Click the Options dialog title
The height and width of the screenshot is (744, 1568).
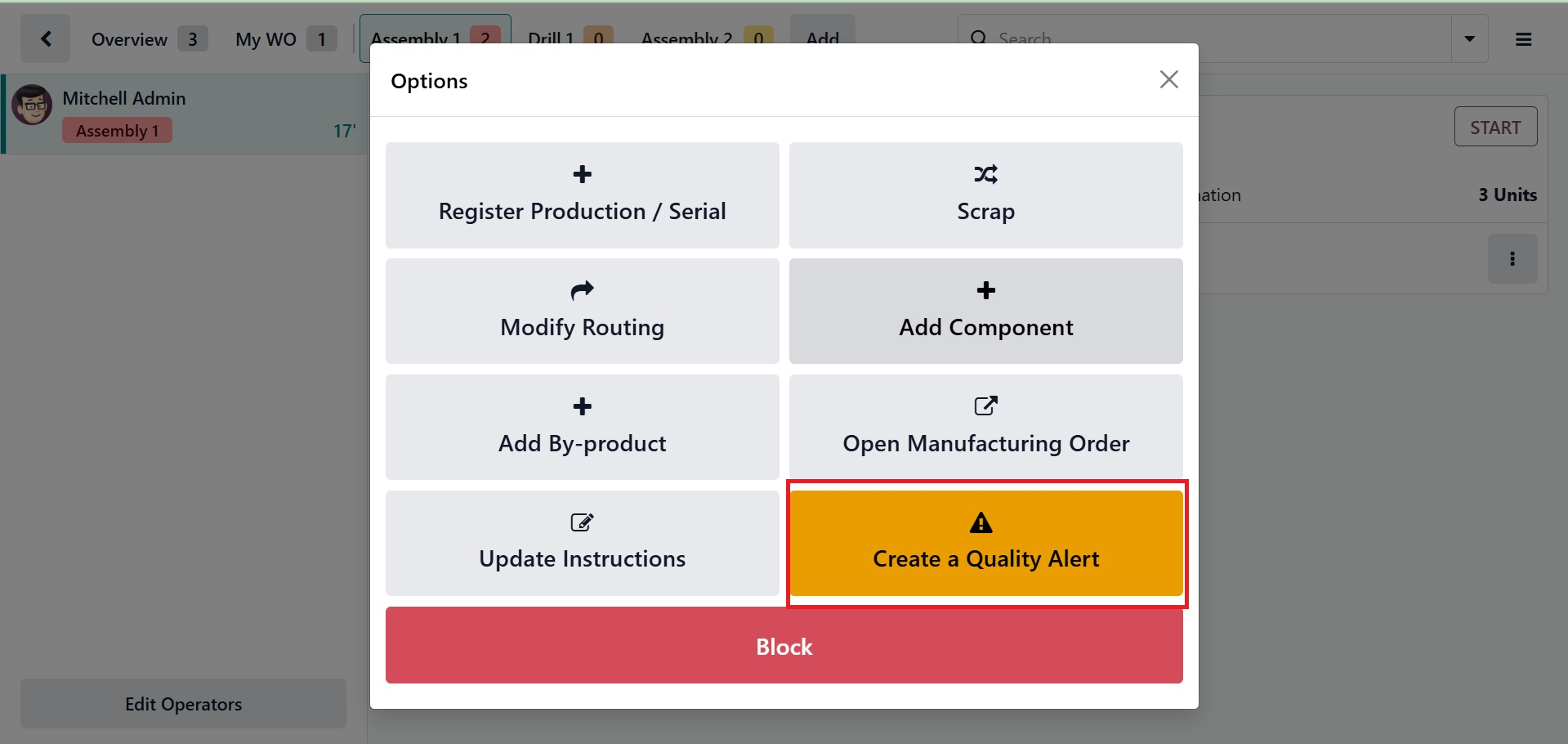click(429, 81)
